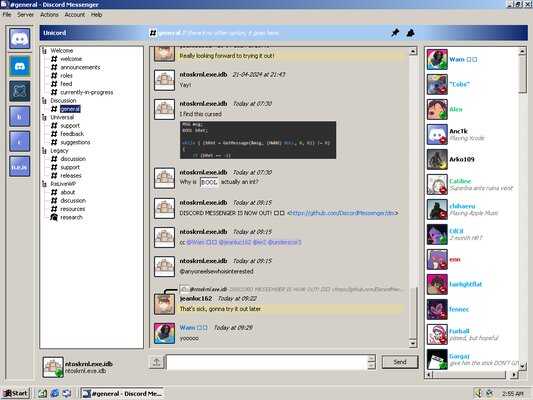Select the about channel under ReLiveWP
The image size is (533, 400).
tap(68, 192)
